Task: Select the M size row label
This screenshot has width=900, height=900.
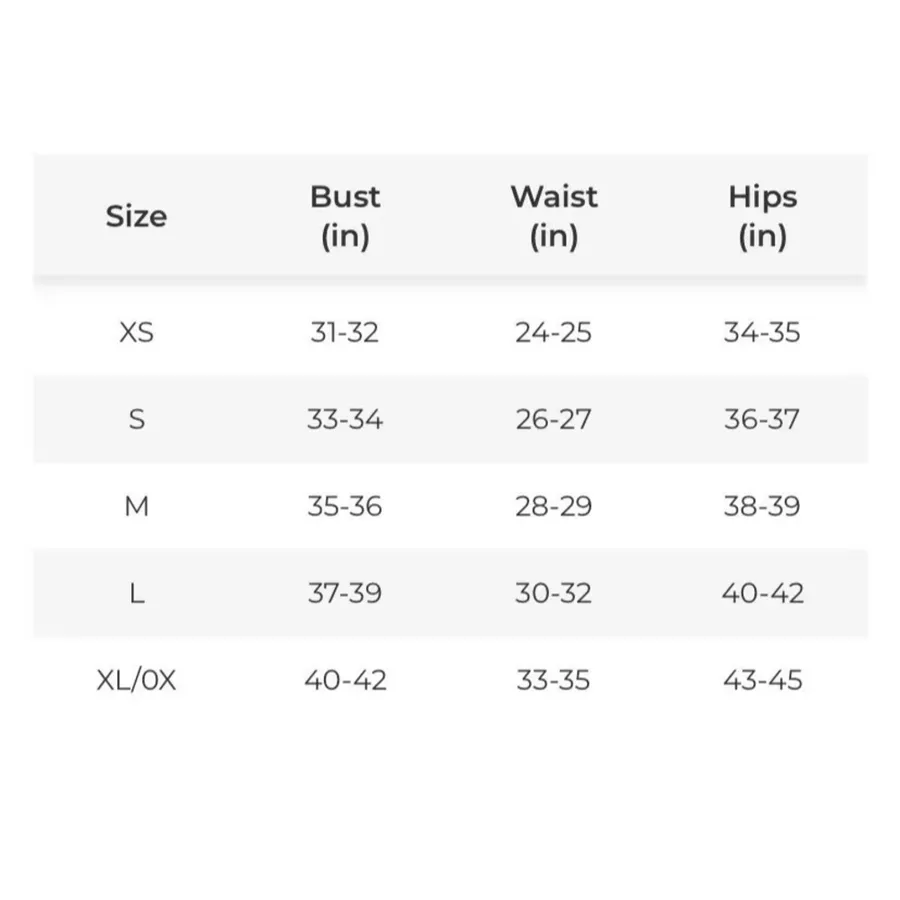Action: (137, 506)
